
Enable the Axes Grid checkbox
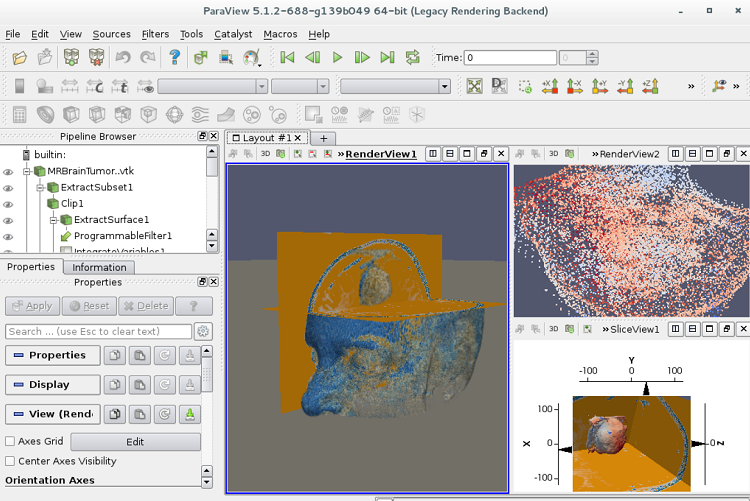10,441
